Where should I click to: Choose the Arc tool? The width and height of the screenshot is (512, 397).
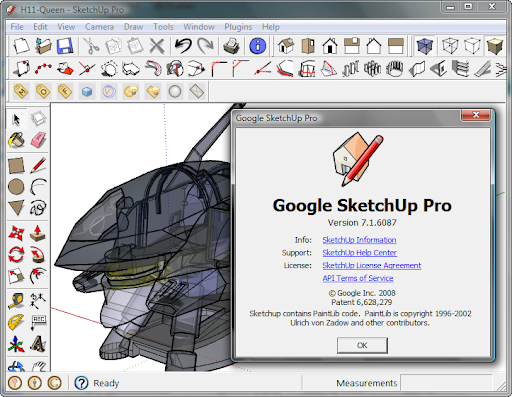pyautogui.click(x=38, y=186)
